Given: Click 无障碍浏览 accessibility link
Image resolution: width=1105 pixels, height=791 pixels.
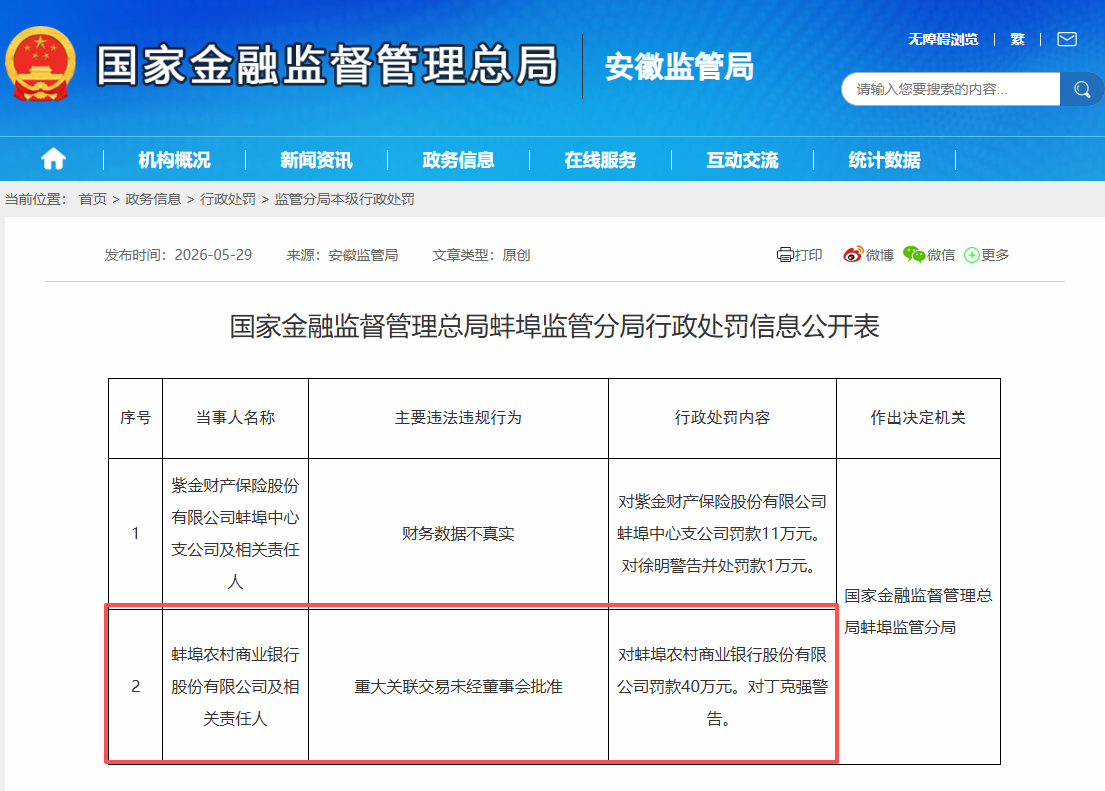Looking at the screenshot, I should pos(943,39).
